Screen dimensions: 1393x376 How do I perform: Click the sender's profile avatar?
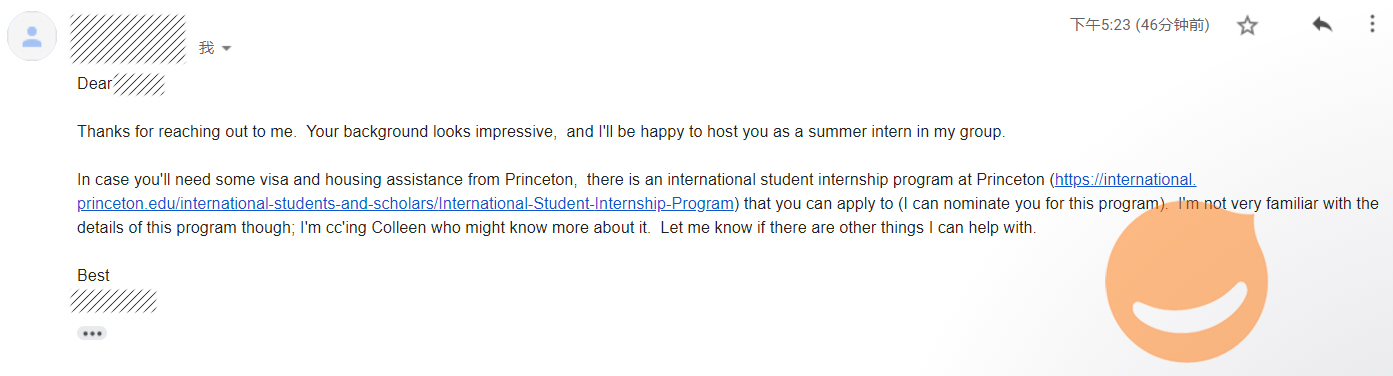coord(32,37)
